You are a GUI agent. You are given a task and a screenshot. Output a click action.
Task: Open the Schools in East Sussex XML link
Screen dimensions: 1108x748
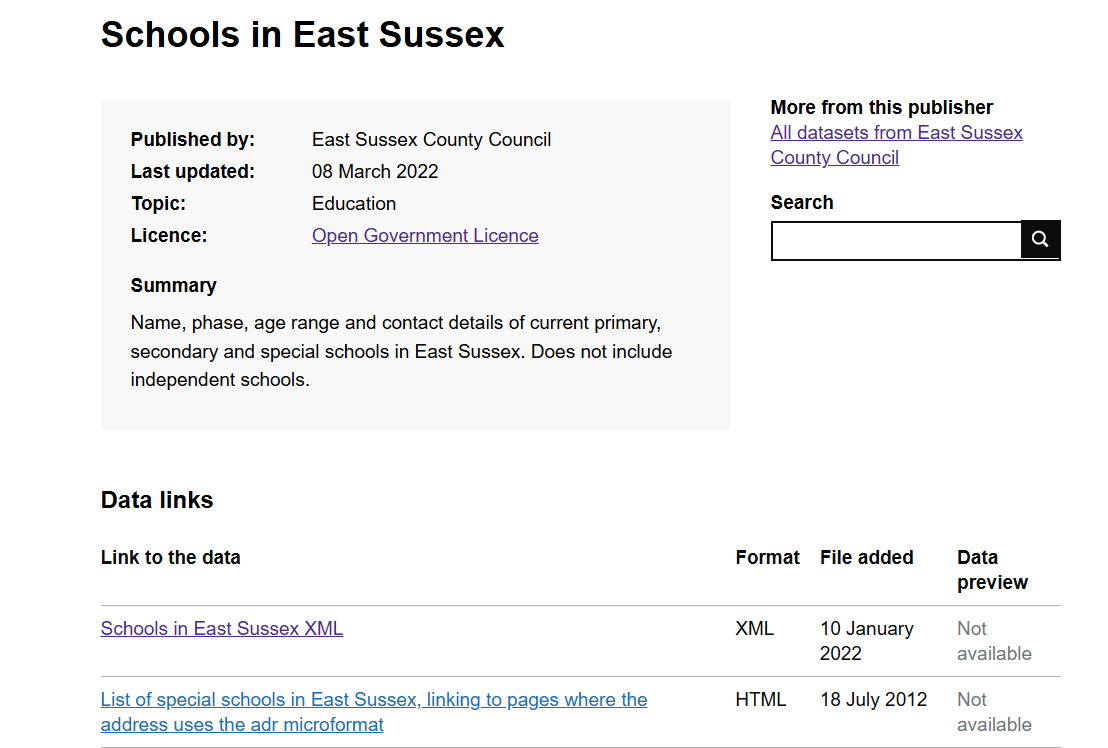coord(222,629)
